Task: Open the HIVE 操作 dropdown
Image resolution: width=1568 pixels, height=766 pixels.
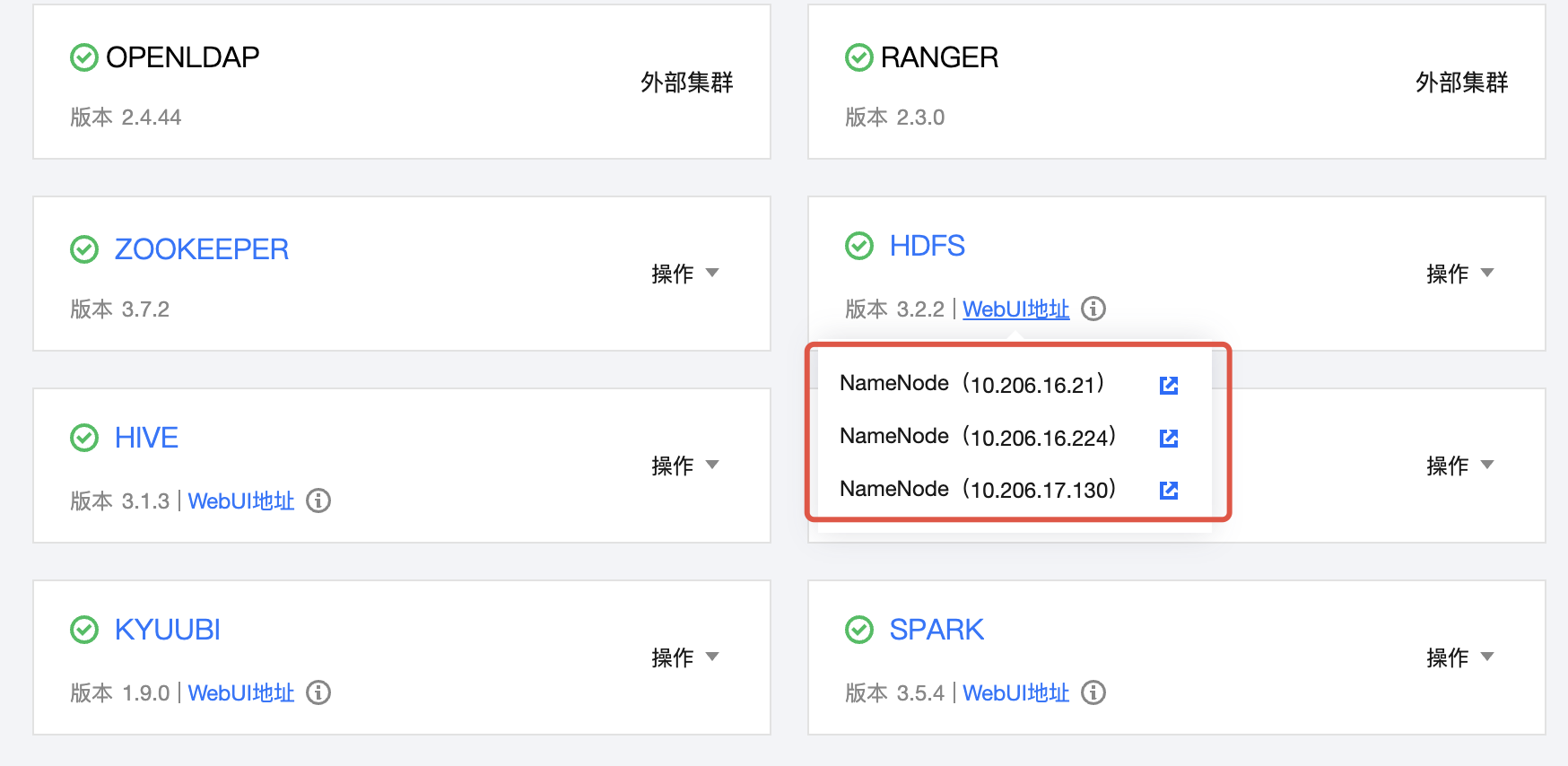Action: click(x=684, y=466)
